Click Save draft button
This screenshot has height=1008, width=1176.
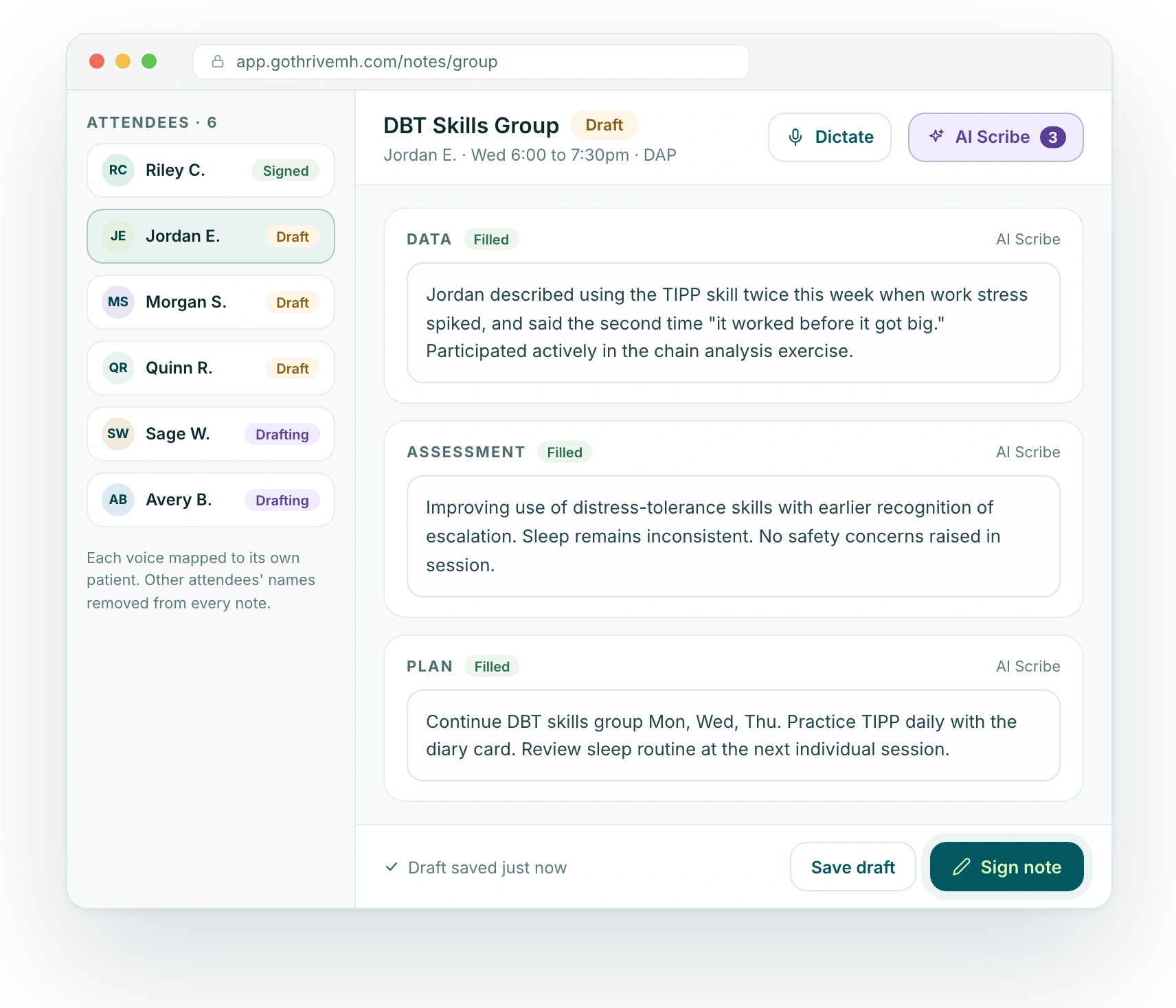pyautogui.click(x=853, y=867)
